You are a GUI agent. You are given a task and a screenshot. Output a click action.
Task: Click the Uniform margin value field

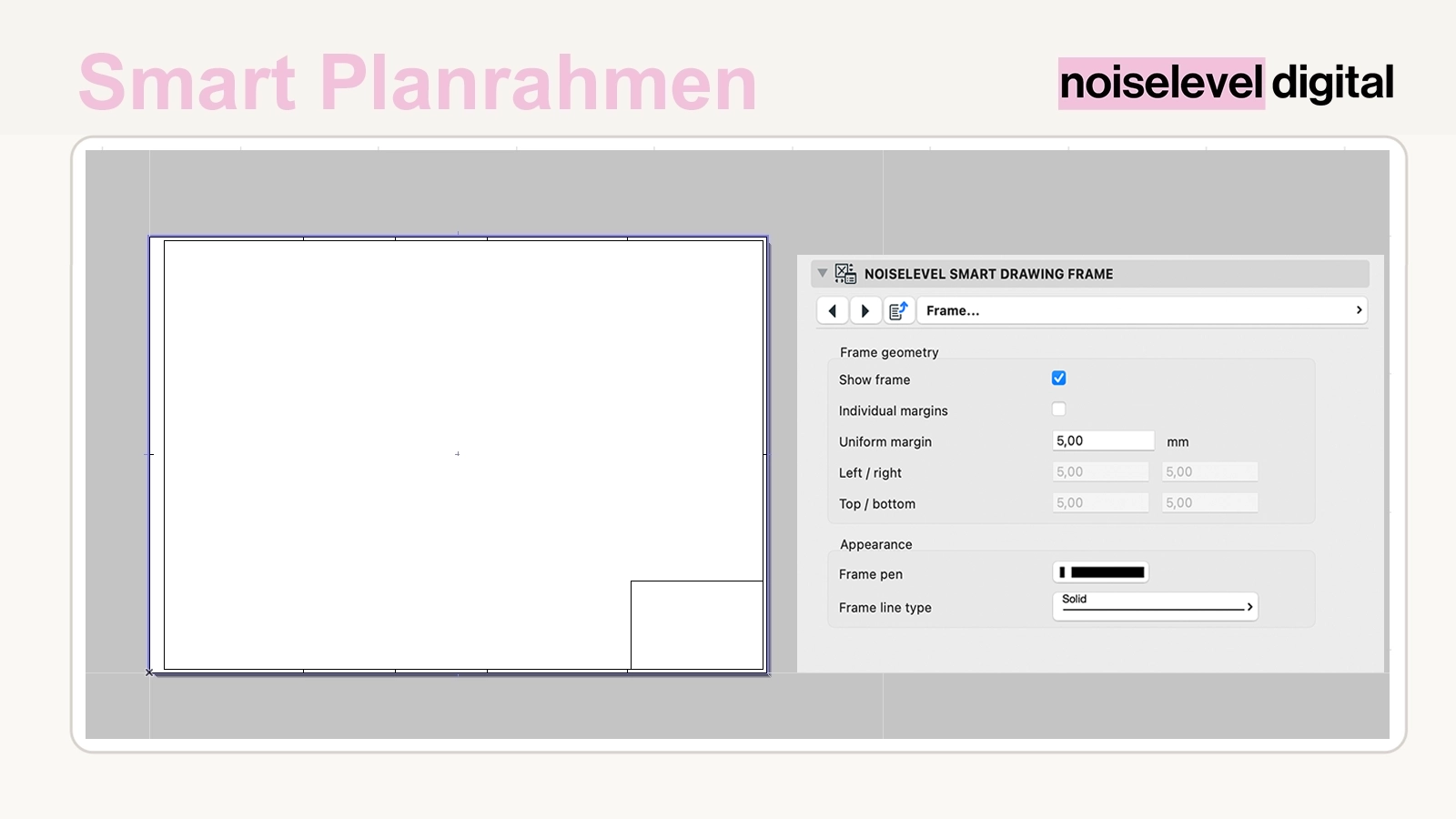coord(1103,440)
